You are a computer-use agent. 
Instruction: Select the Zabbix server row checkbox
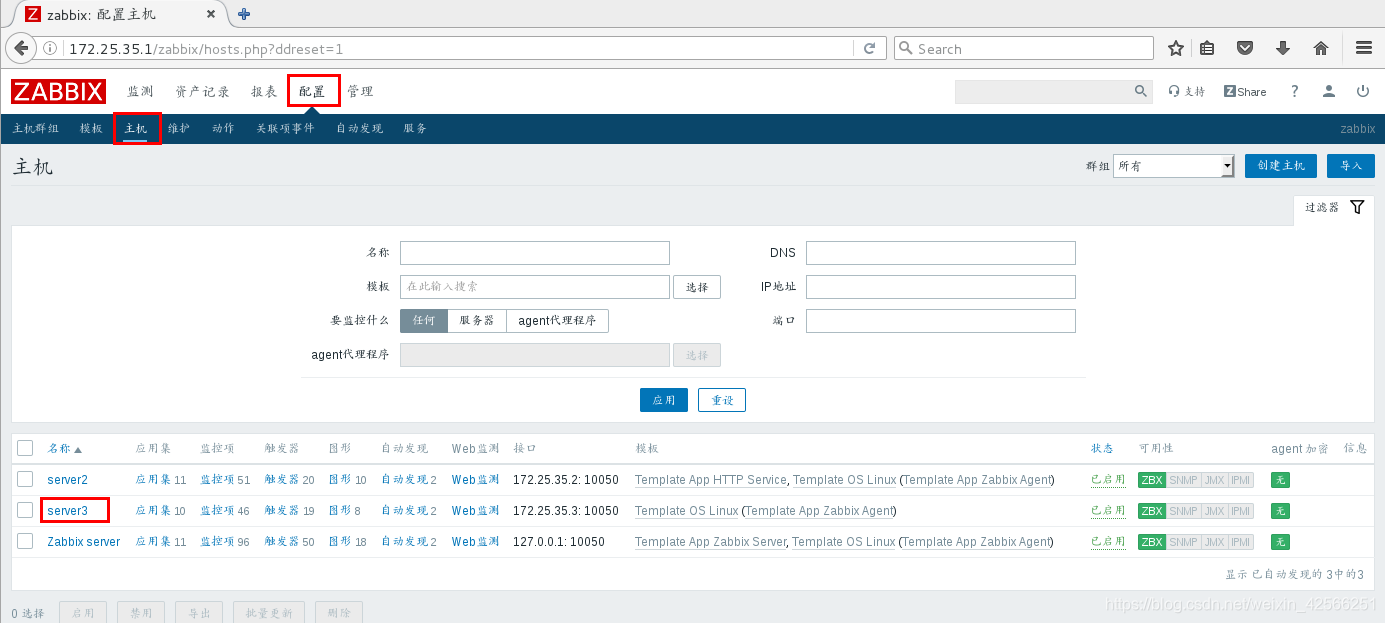(25, 541)
